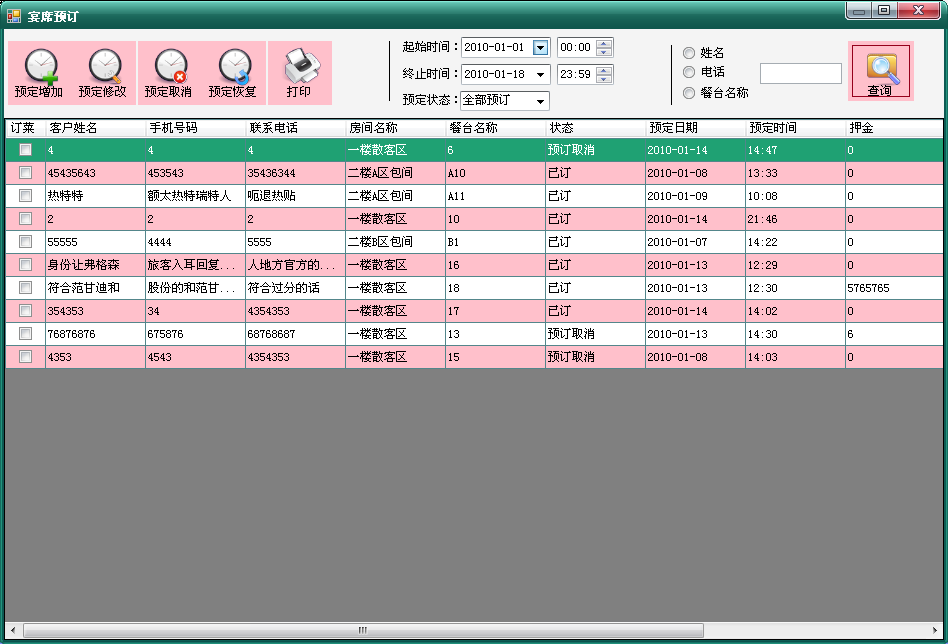Click the 呃退热贴 contact phone cell
Screen dimensions: 948x644
pos(296,196)
